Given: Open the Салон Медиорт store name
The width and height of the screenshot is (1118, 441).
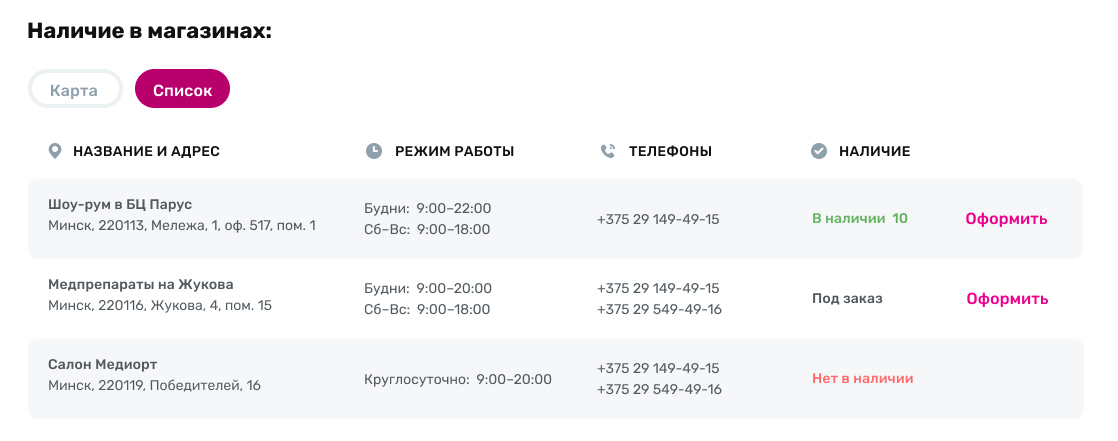Looking at the screenshot, I should click(x=103, y=364).
